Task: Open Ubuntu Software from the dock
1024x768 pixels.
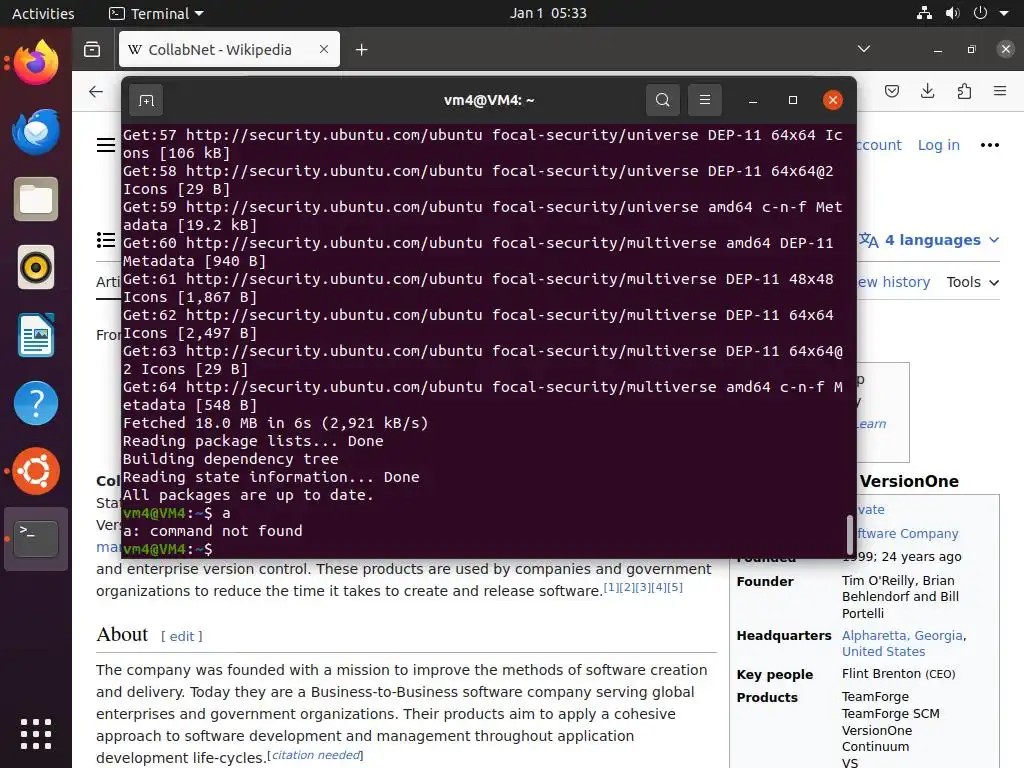Action: (x=36, y=471)
